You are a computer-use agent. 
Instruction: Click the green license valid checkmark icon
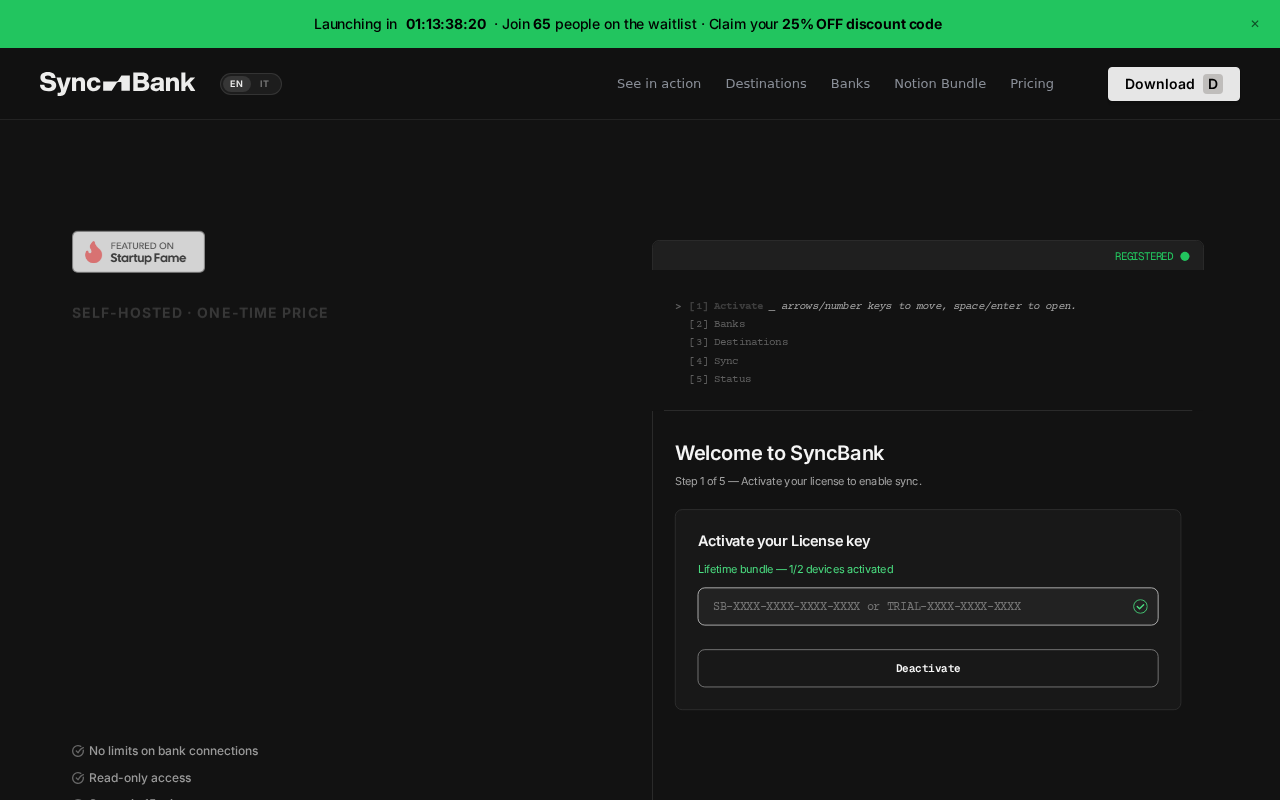click(x=1140, y=606)
